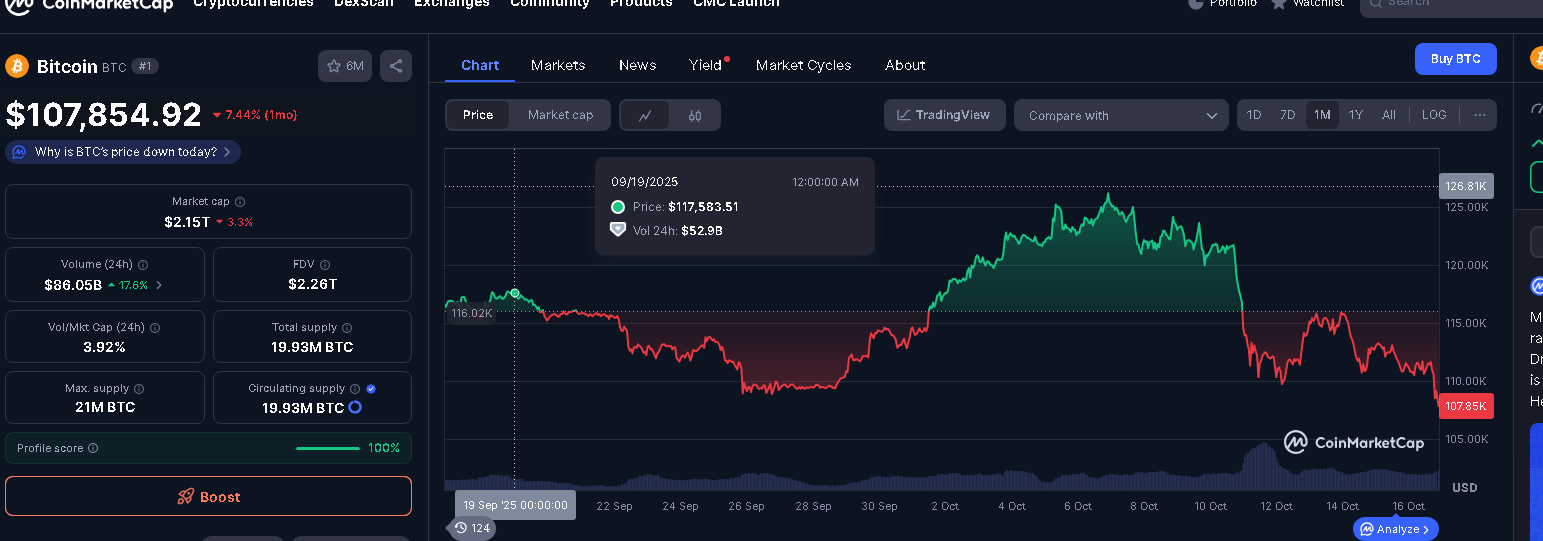
Task: Switch to candlestick chart view icon
Action: point(695,116)
